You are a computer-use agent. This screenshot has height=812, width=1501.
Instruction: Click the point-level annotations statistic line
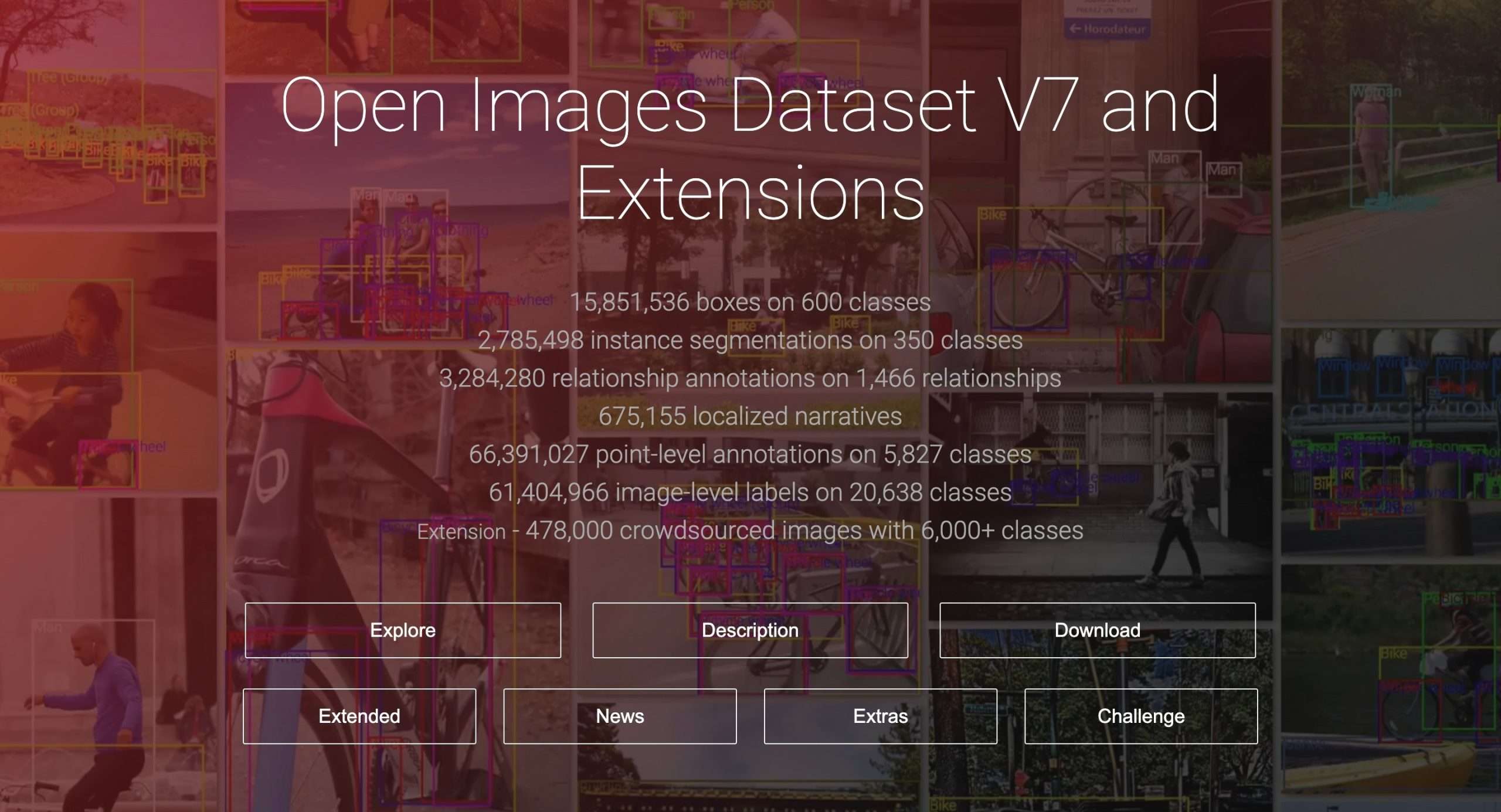tap(750, 454)
